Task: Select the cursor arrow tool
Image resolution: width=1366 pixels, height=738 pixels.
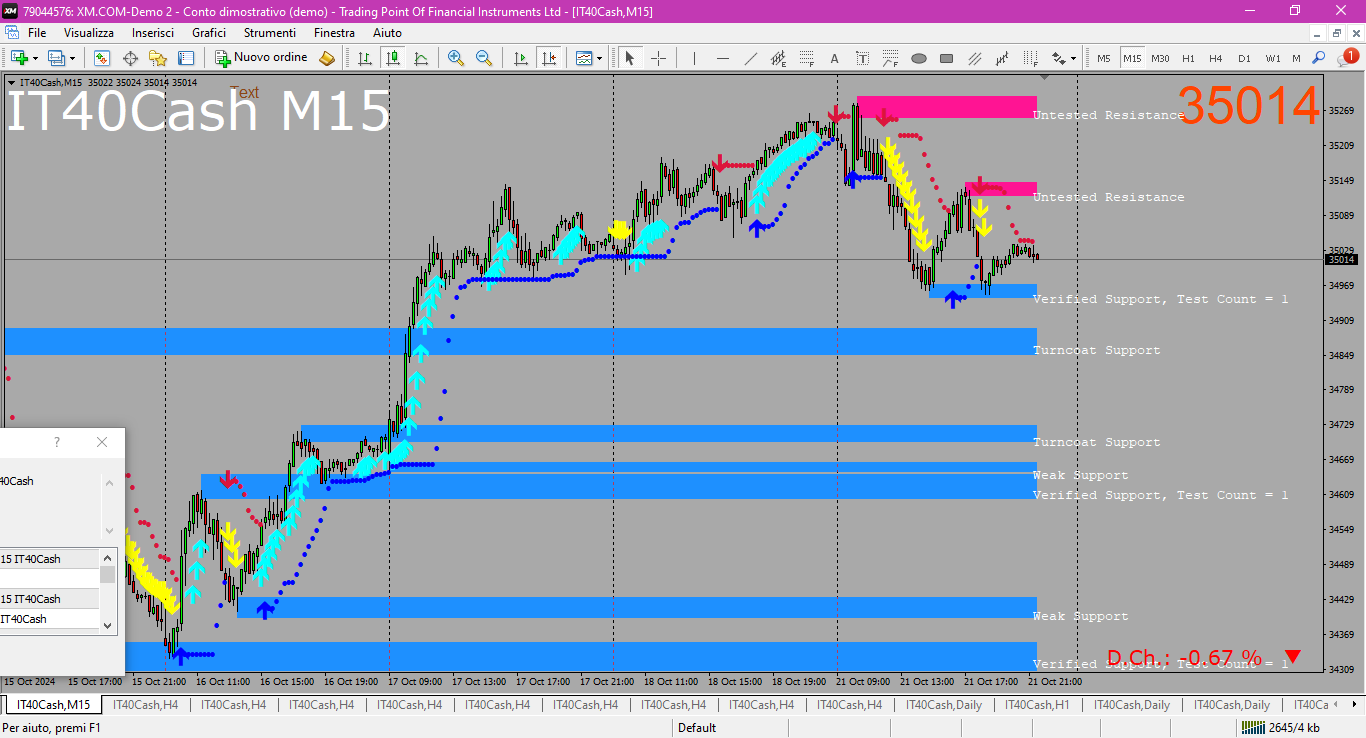Action: [x=630, y=58]
